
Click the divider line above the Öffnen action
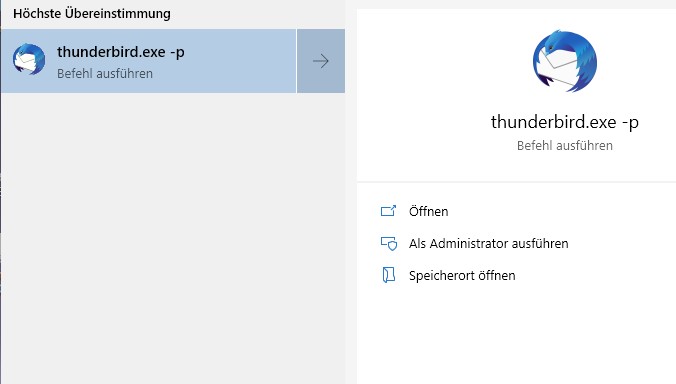pyautogui.click(x=516, y=182)
